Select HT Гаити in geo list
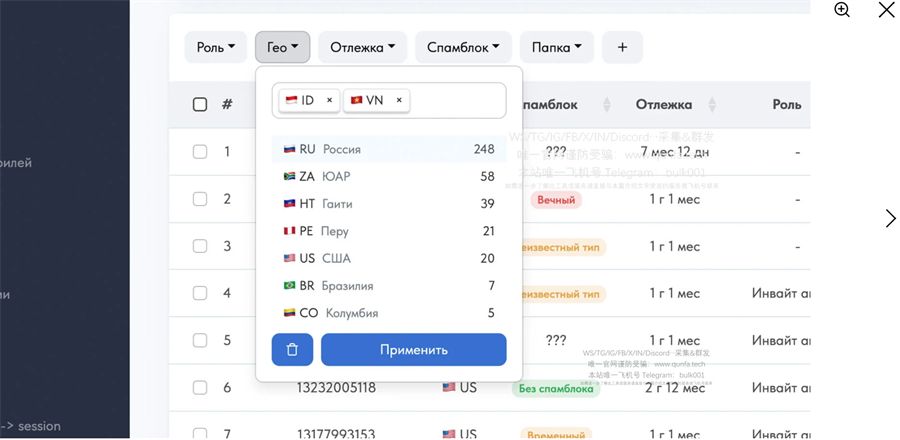Viewport: 900px width, 440px height. click(389, 204)
